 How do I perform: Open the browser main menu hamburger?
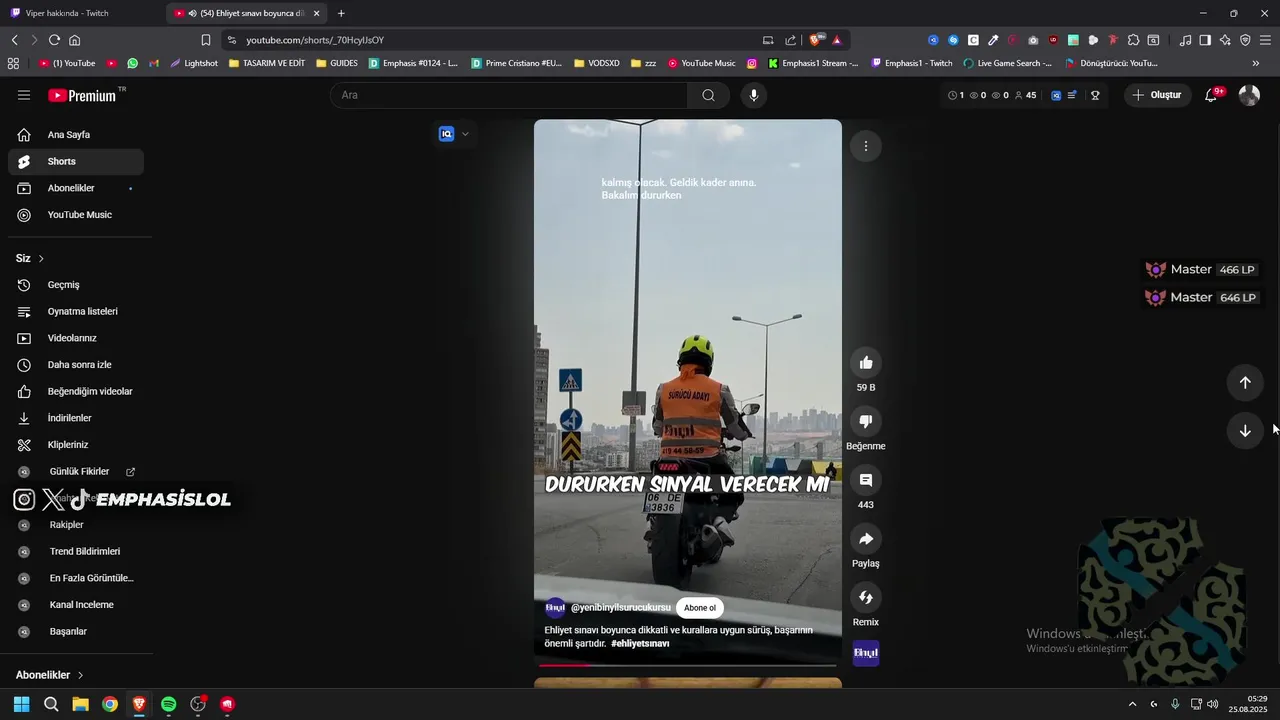1265,40
